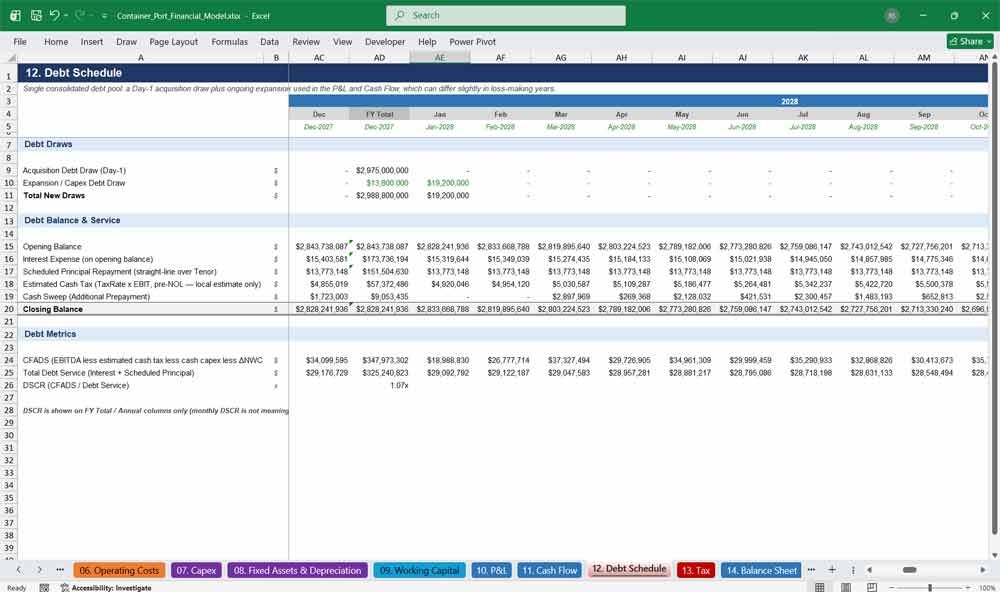Click into the Search box

[506, 15]
